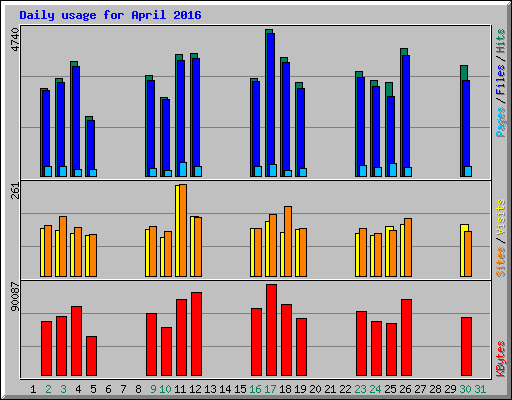Screen dimensions: 512x400
Task: Click the red KBytes bar for day 10
Action: coord(166,352)
